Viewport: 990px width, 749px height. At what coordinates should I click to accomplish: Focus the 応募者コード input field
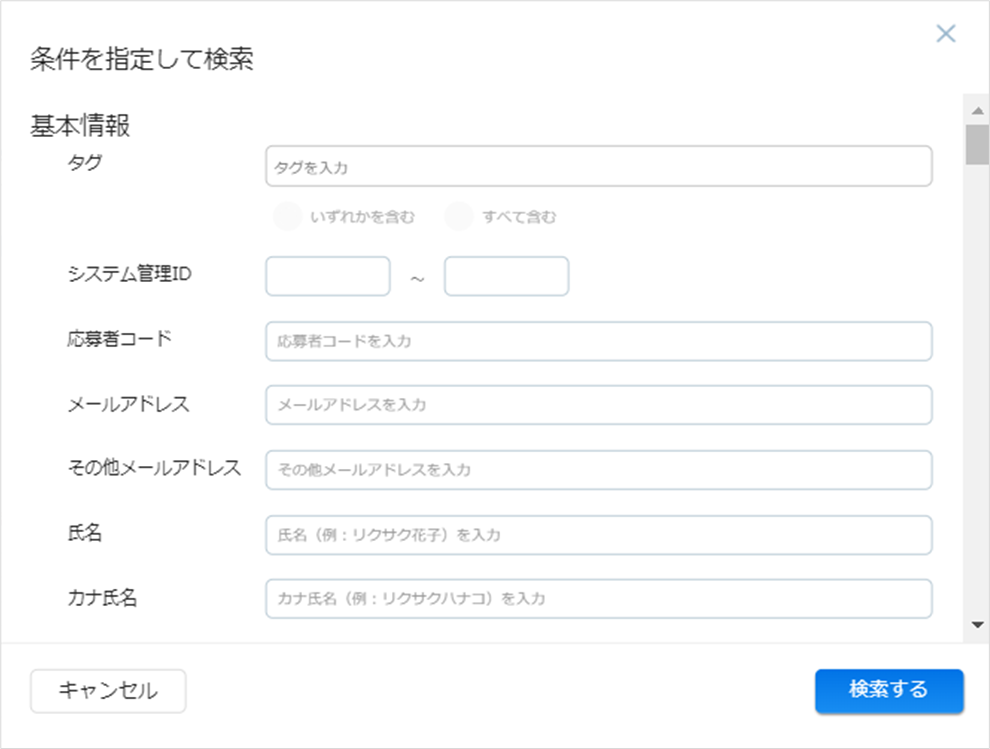[598, 341]
